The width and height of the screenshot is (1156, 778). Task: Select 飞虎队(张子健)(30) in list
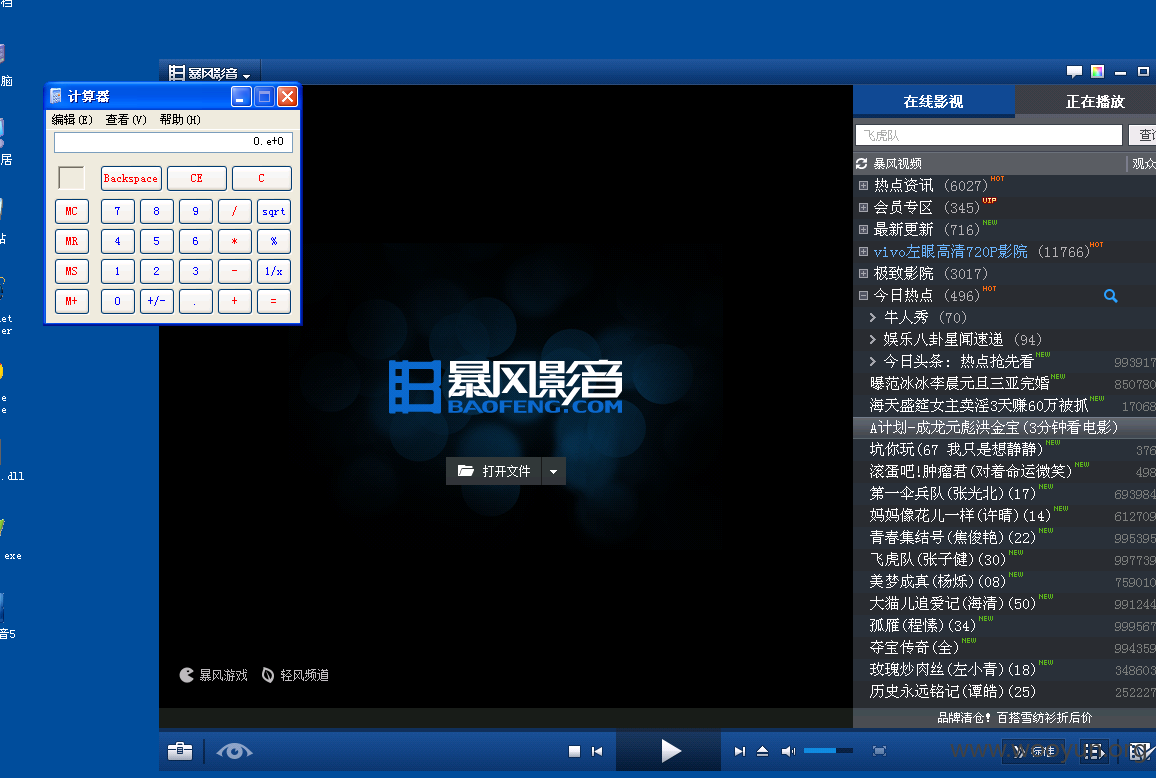coord(938,560)
